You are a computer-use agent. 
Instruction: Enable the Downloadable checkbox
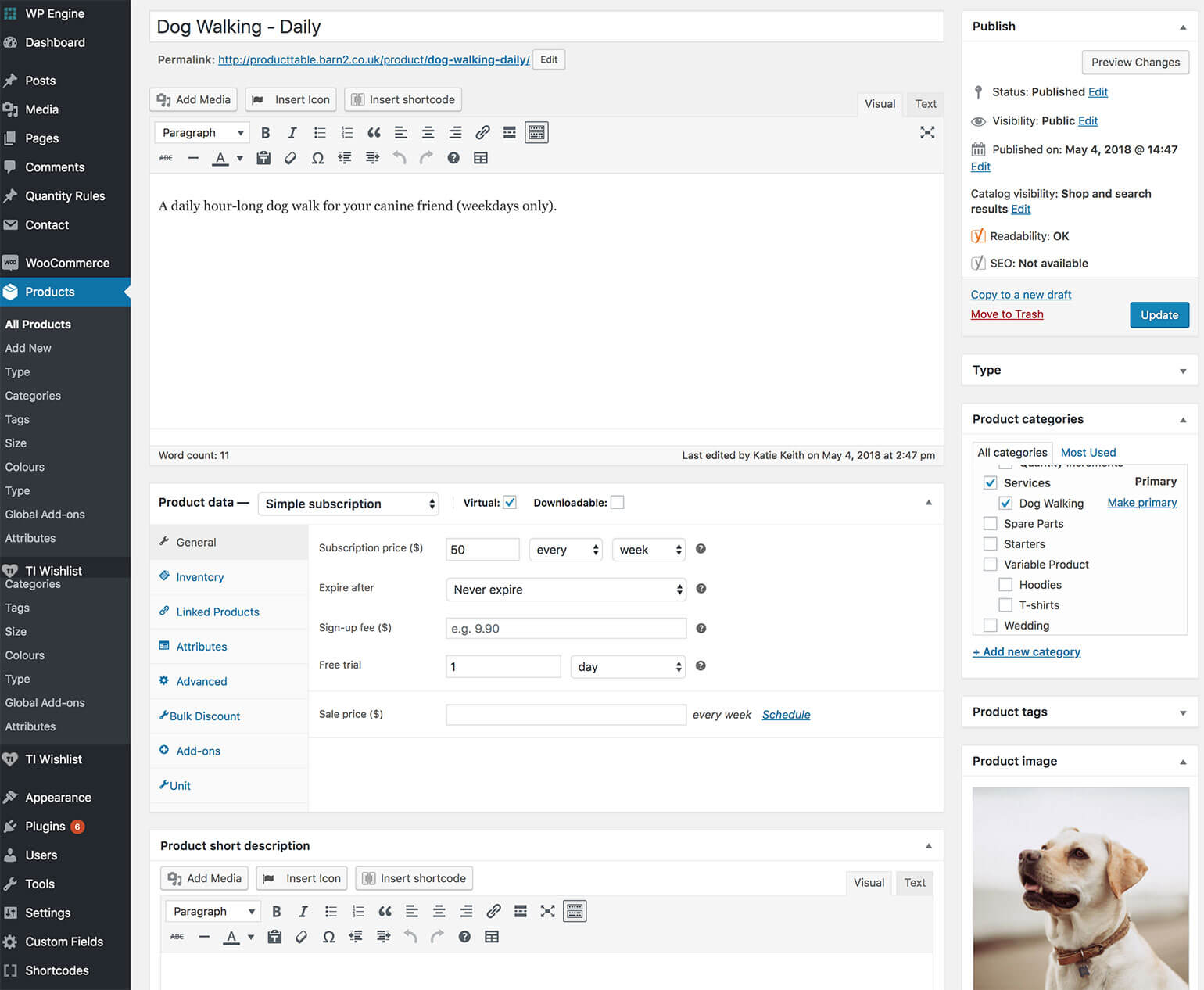point(618,503)
